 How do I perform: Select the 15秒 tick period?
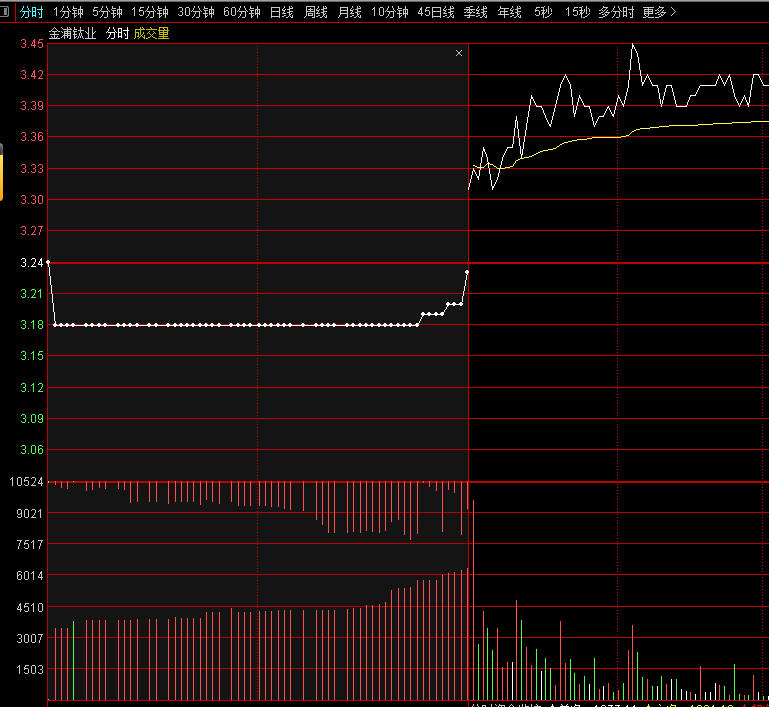click(577, 12)
